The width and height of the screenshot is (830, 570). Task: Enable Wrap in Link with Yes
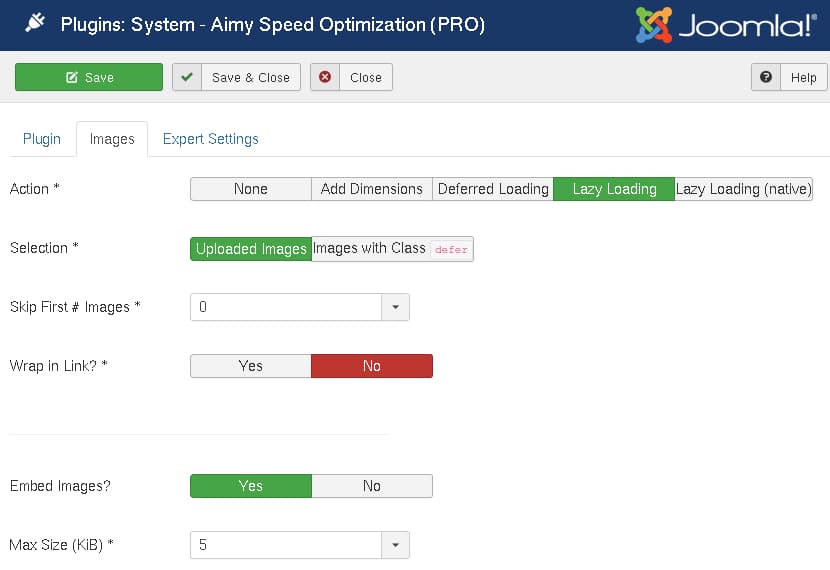pos(251,366)
